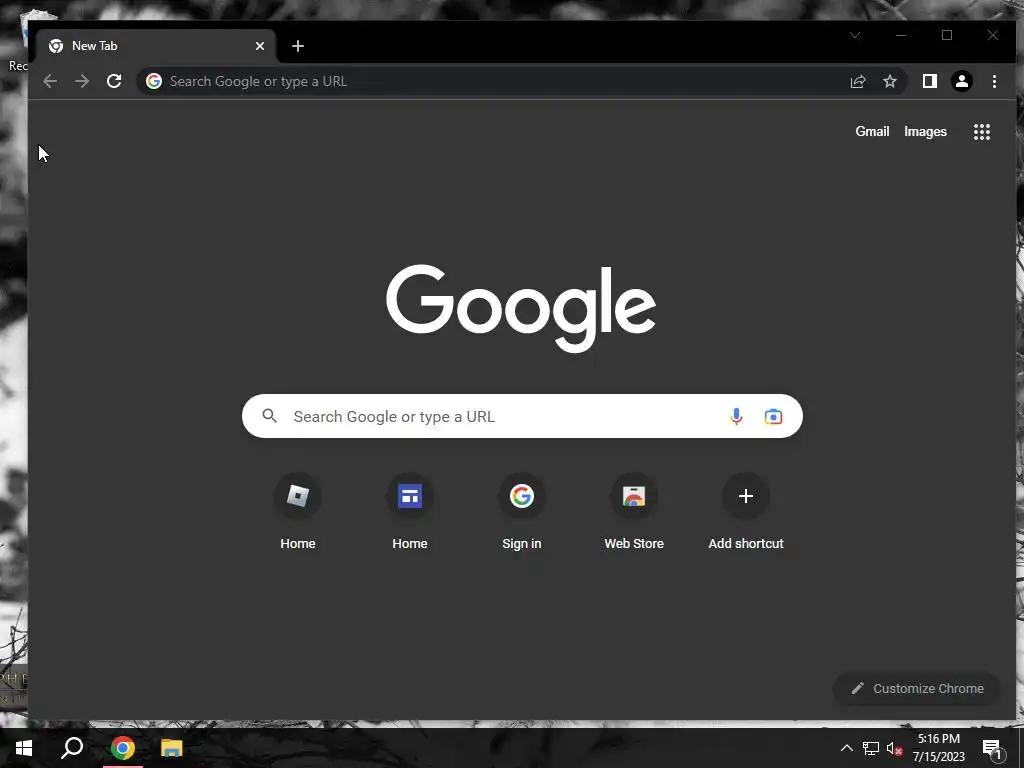
Task: Open a new tab with plus button
Action: point(298,46)
